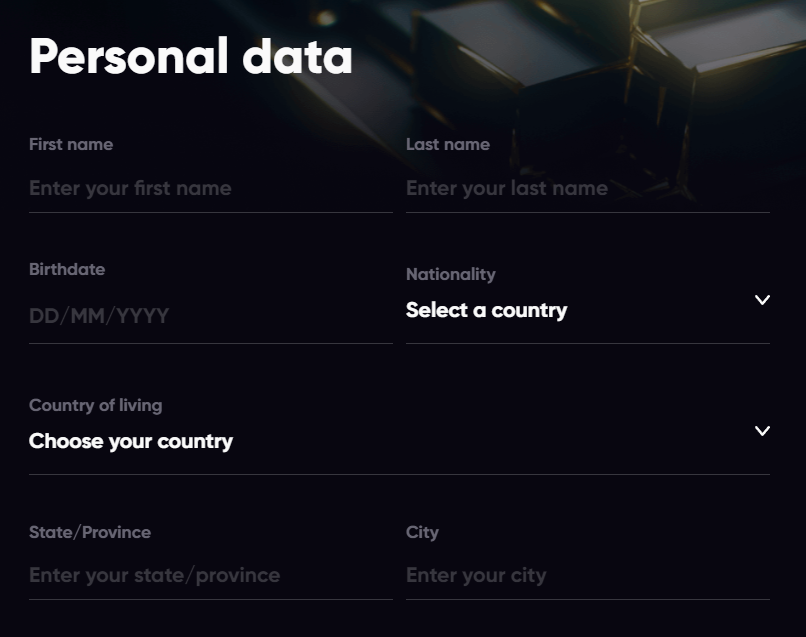Image resolution: width=806 pixels, height=637 pixels.
Task: Expand the Nationality dropdown chevron
Action: click(762, 300)
